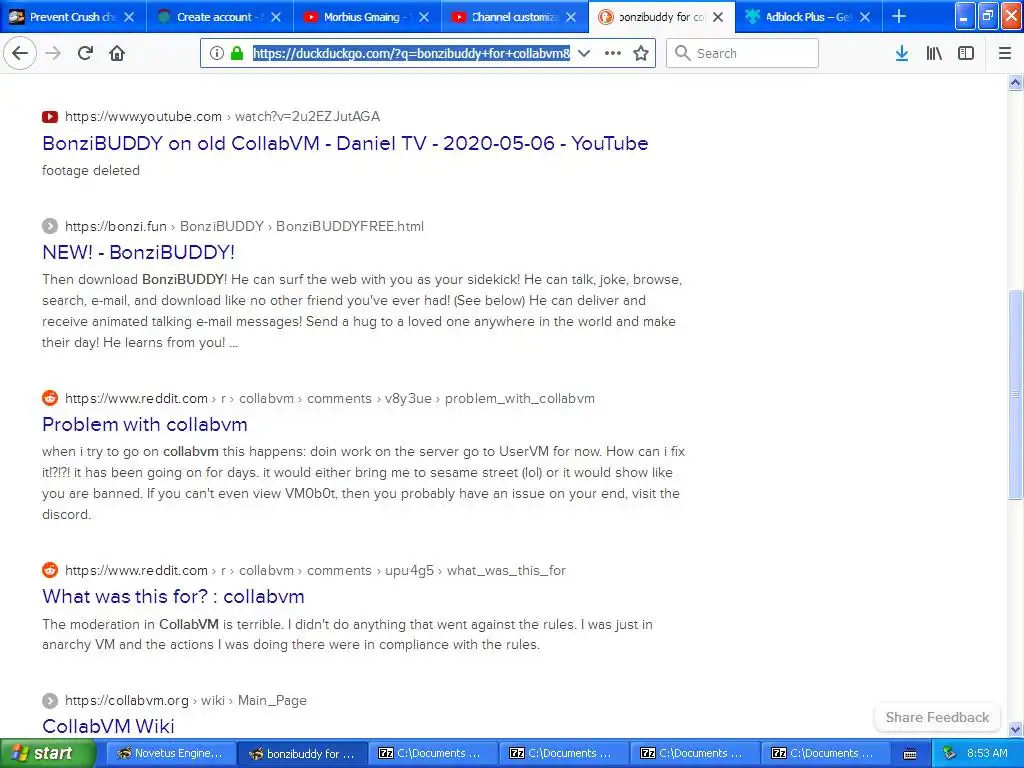Click the system tray network icon near clock
The width and height of the screenshot is (1024, 768).
pos(949,754)
